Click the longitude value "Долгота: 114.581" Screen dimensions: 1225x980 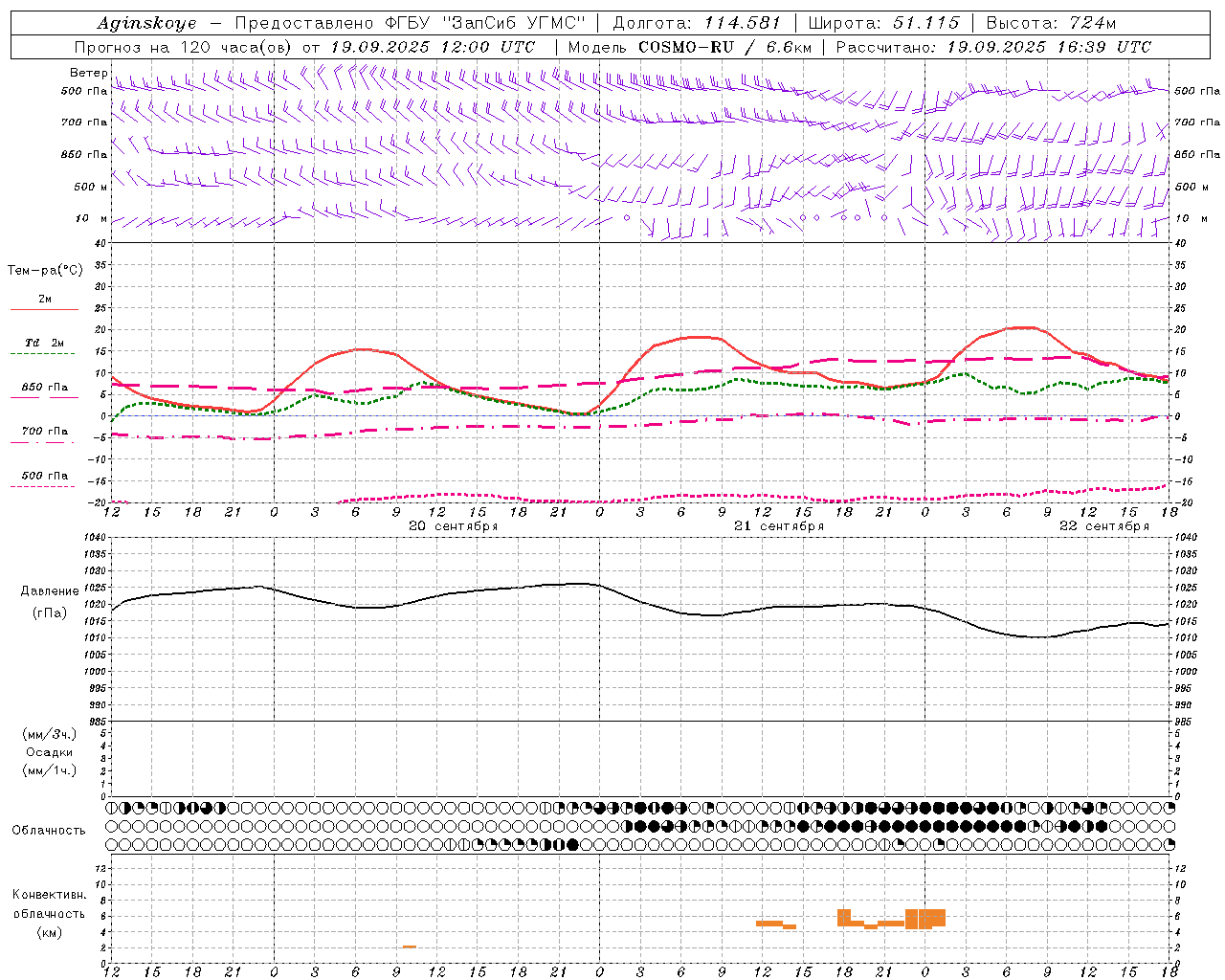click(x=697, y=23)
